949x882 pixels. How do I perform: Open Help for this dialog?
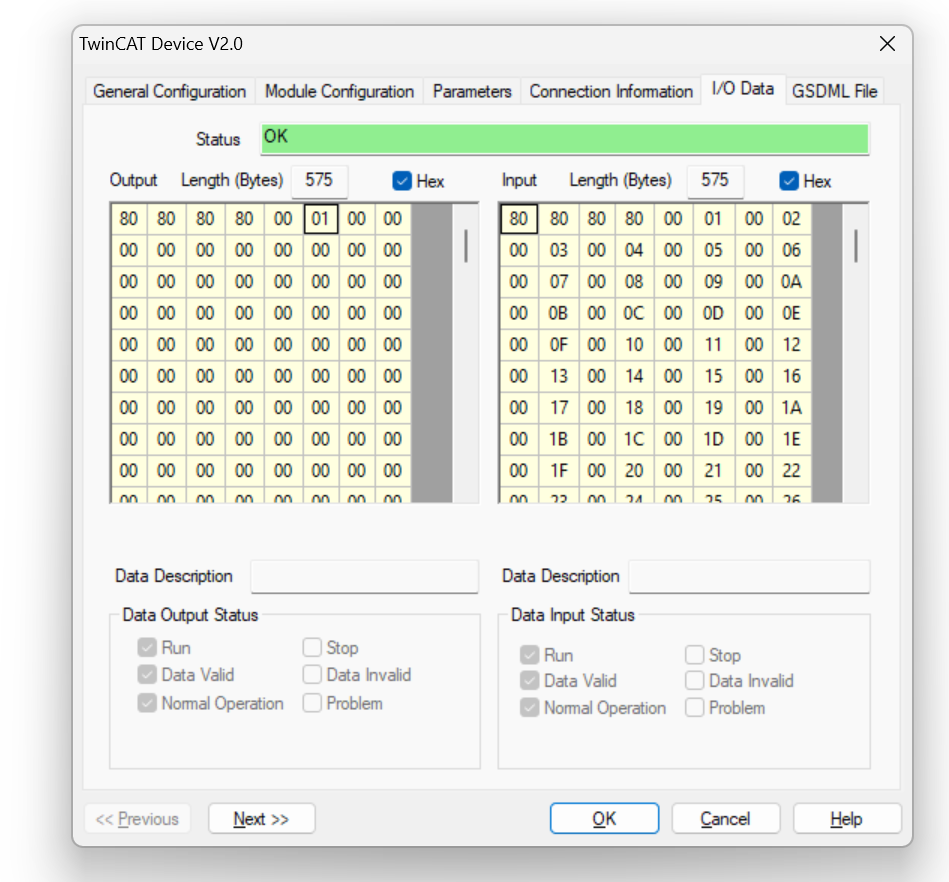847,819
